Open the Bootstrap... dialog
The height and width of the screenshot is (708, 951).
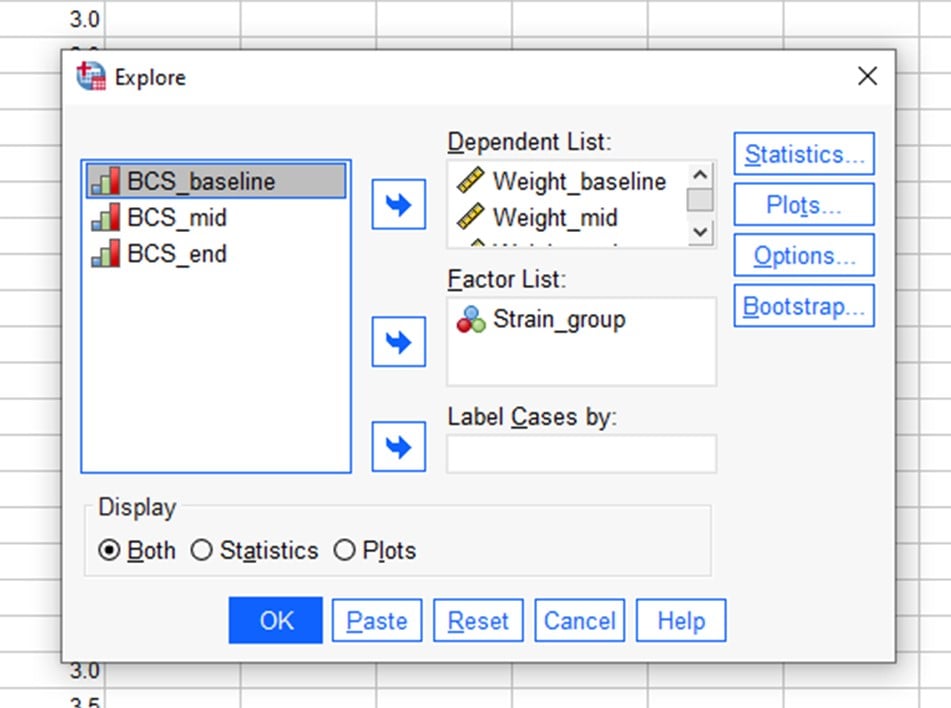pos(803,306)
